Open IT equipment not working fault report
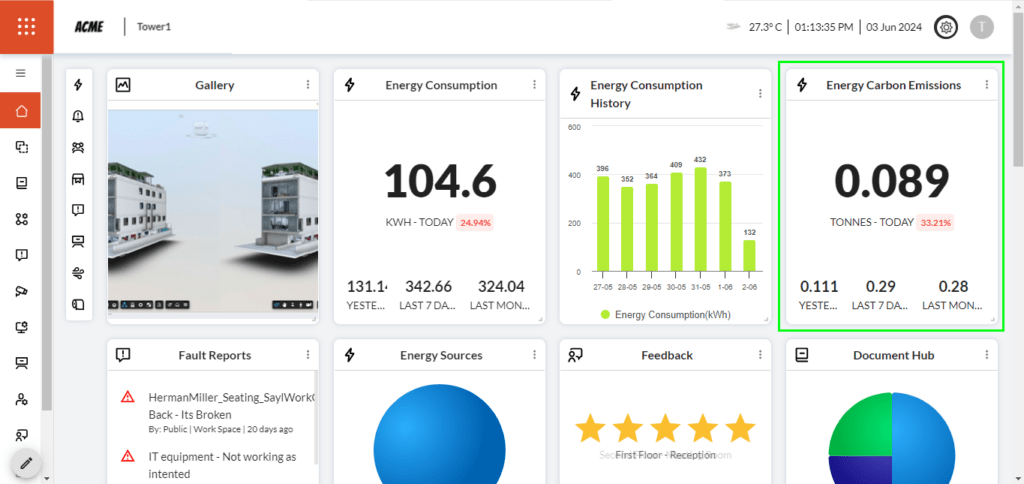 click(x=222, y=464)
